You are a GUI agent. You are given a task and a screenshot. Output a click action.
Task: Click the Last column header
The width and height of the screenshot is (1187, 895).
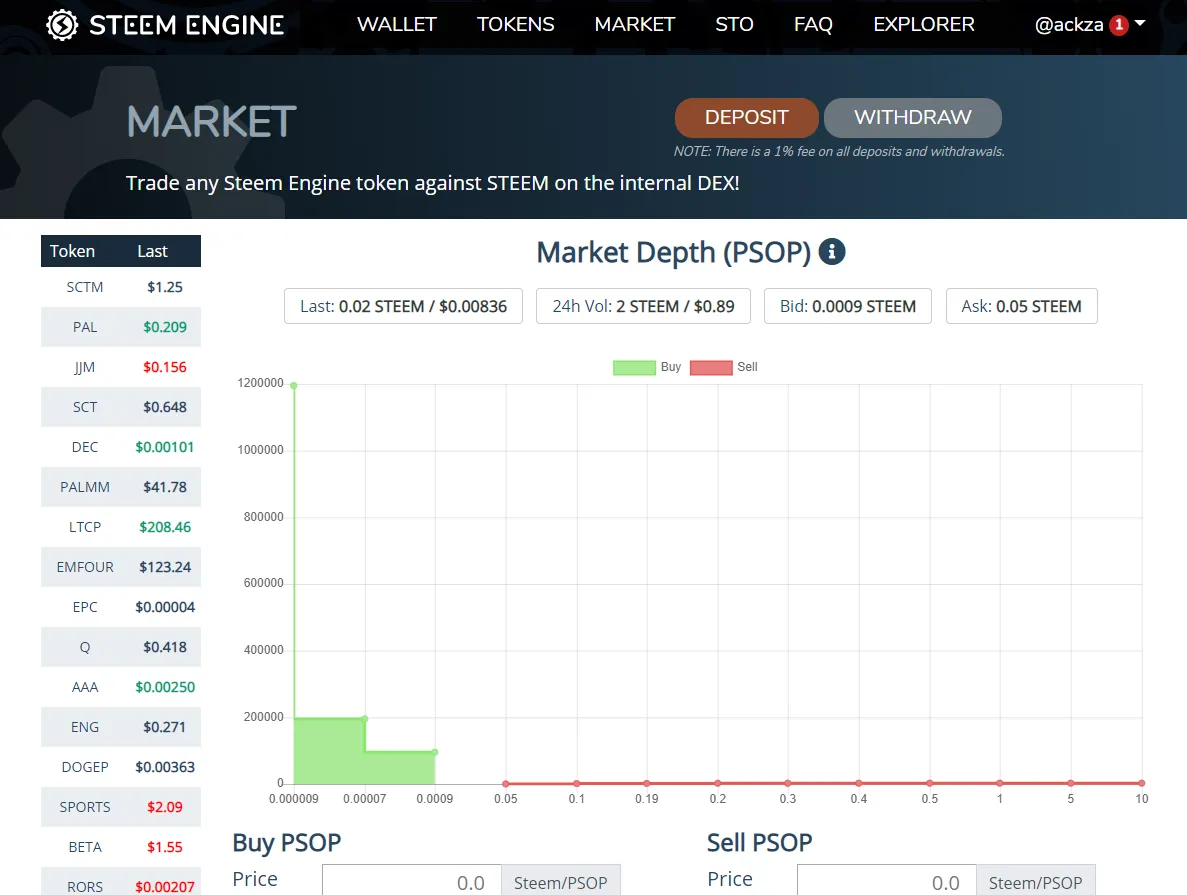point(152,251)
